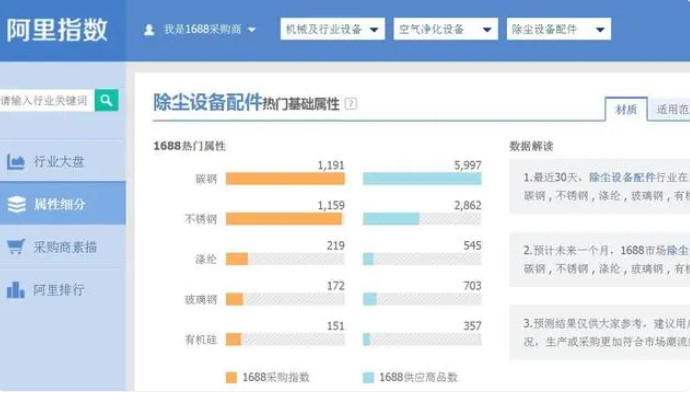Click the 除尘设备配件 link in data note 1
This screenshot has width=690, height=393.
click(x=622, y=177)
